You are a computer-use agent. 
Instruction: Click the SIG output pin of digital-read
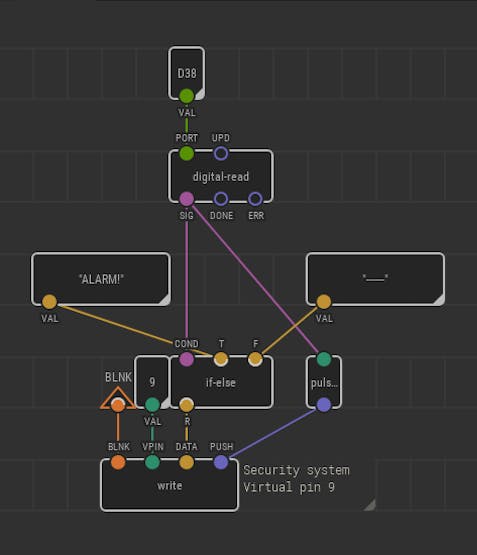pos(186,199)
